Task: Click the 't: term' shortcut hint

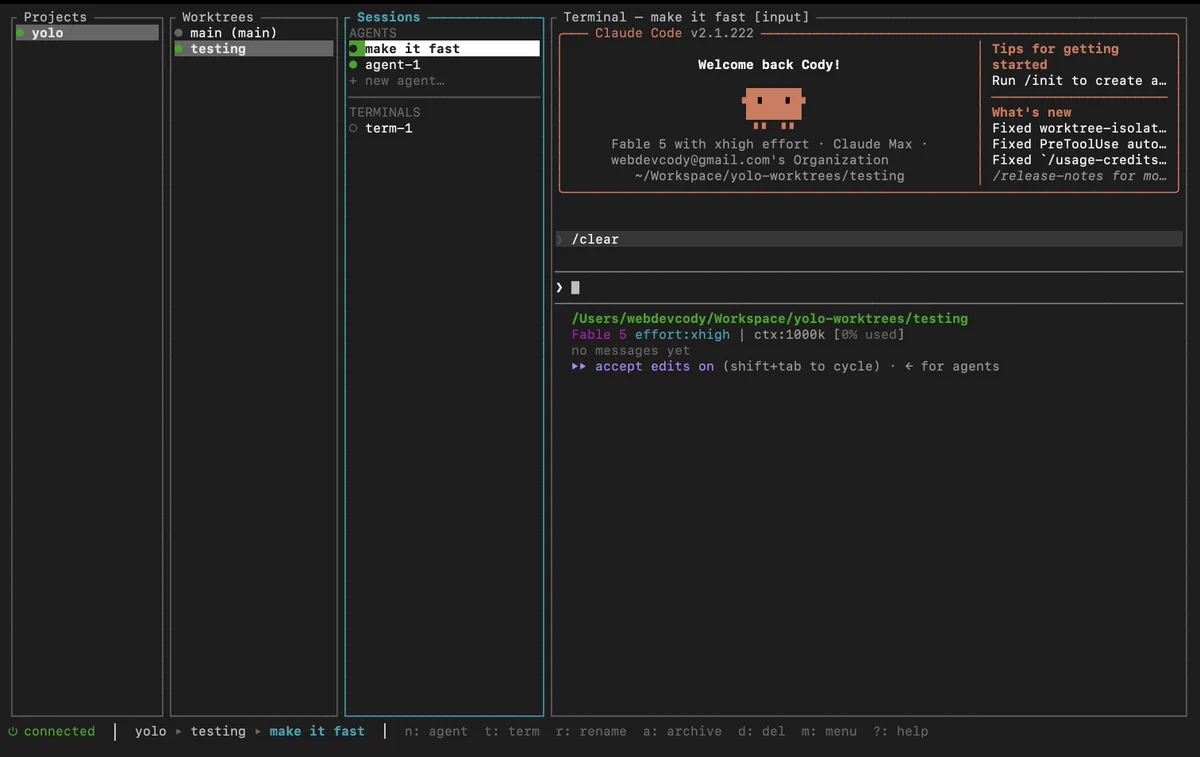Action: 512,732
